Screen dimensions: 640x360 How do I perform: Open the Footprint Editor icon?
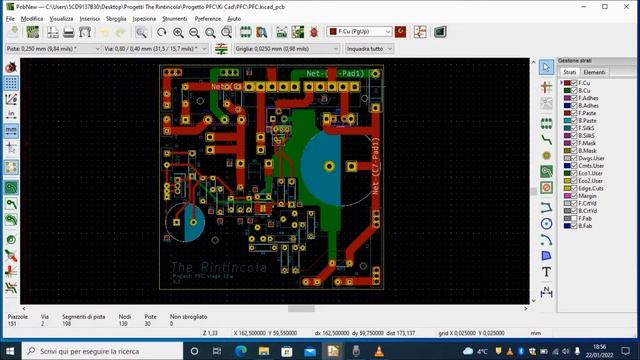[246, 32]
